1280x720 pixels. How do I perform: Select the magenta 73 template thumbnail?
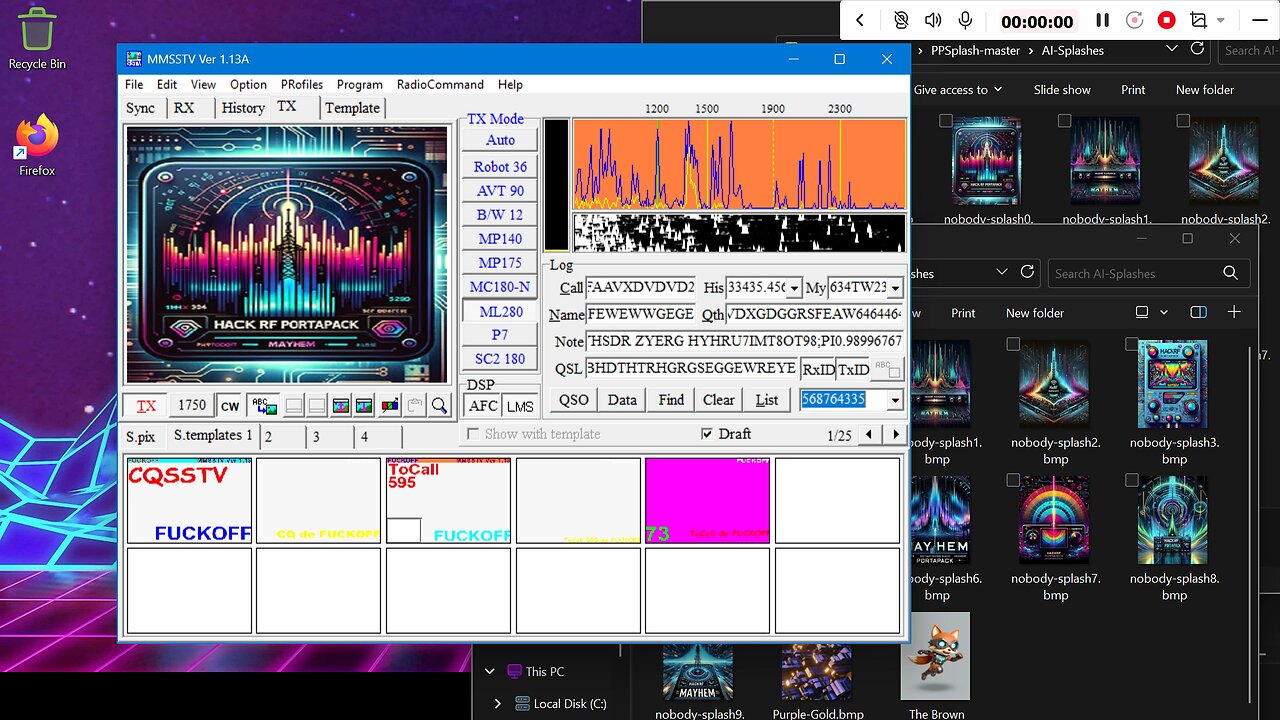707,500
